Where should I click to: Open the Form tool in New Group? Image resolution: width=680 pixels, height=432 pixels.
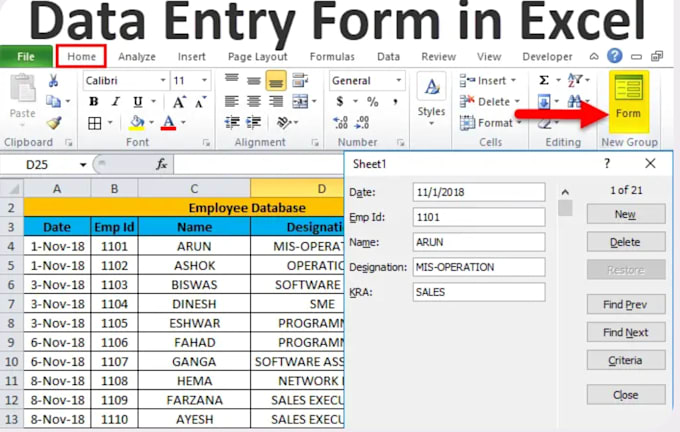tap(628, 101)
